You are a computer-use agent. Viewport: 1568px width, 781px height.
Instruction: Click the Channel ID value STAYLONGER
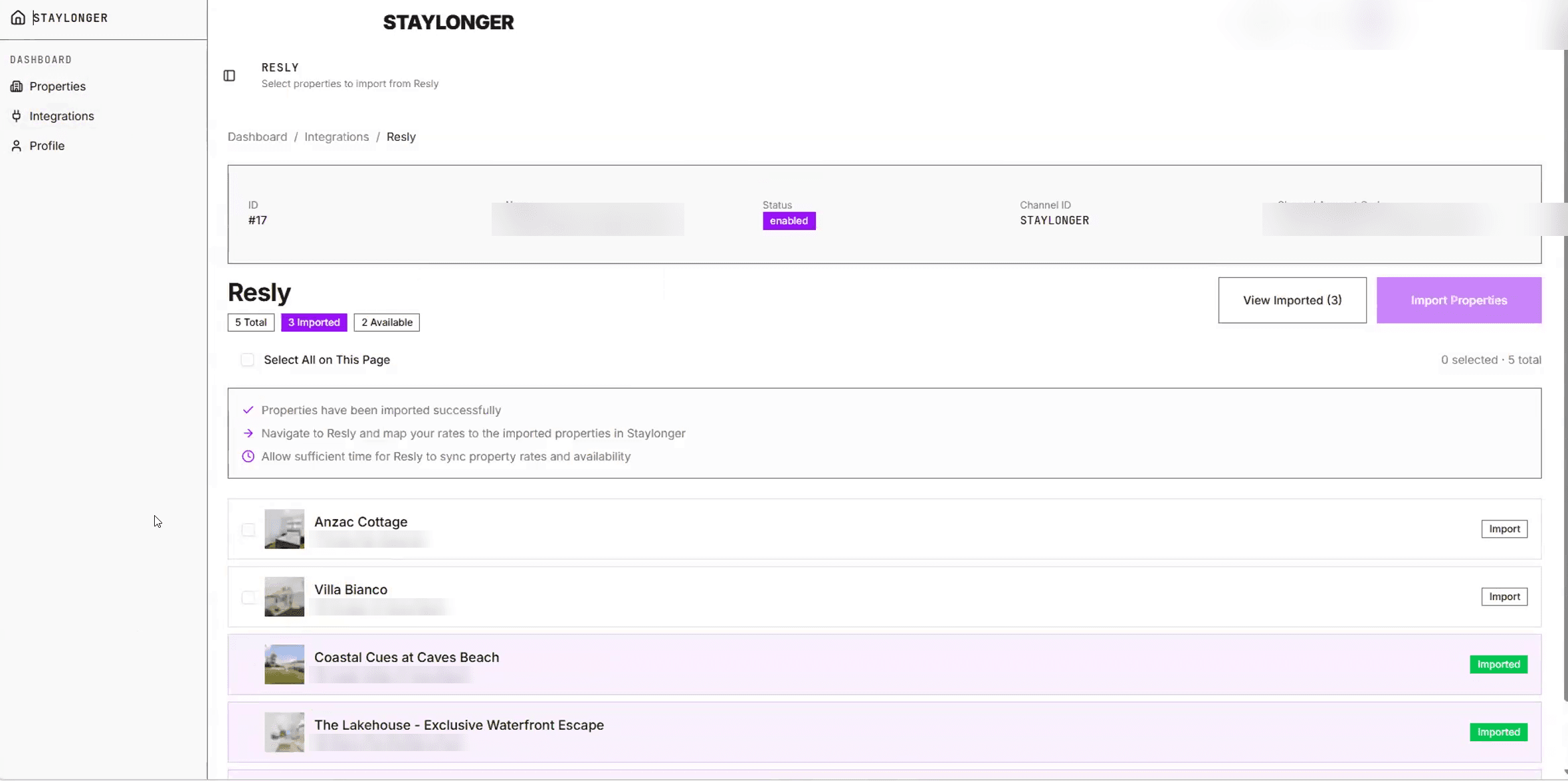coord(1055,221)
